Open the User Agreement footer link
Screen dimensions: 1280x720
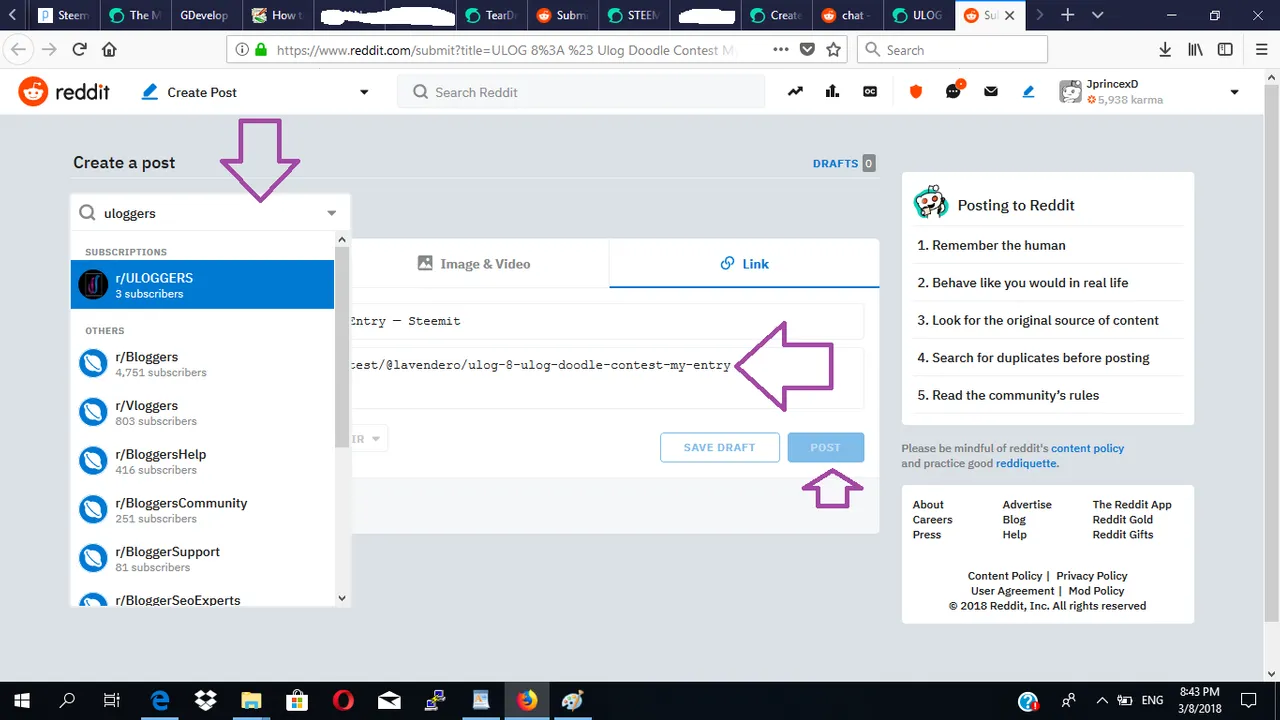click(1012, 590)
